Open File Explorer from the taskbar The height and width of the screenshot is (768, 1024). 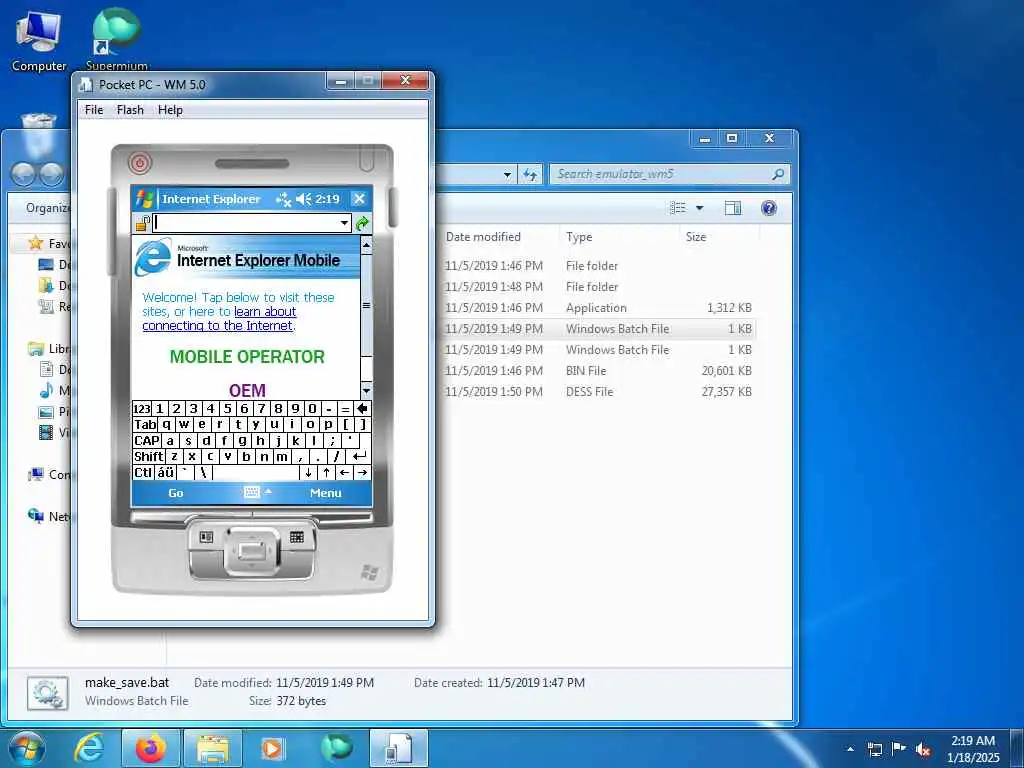212,748
